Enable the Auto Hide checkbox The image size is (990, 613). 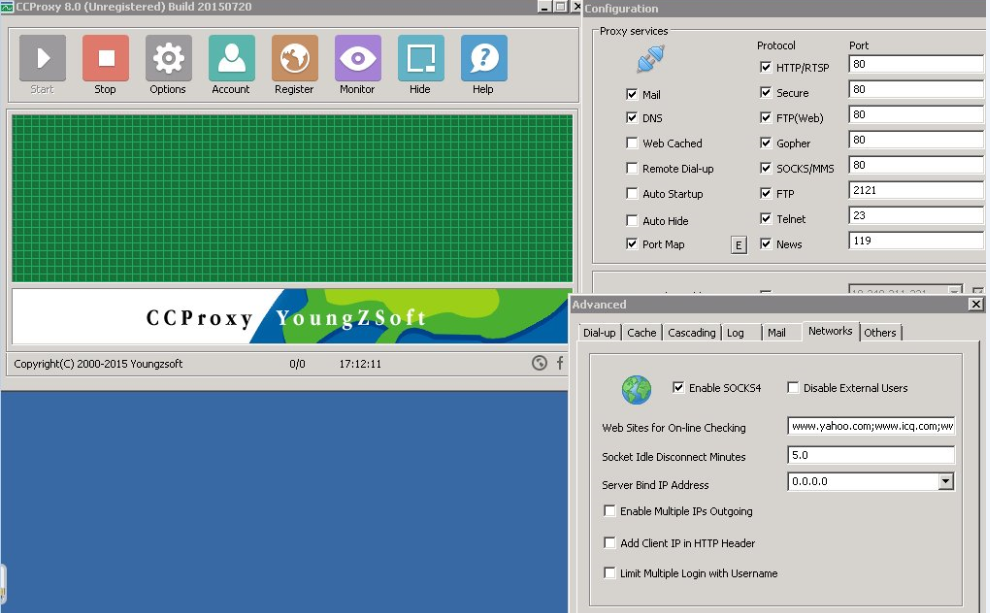631,220
